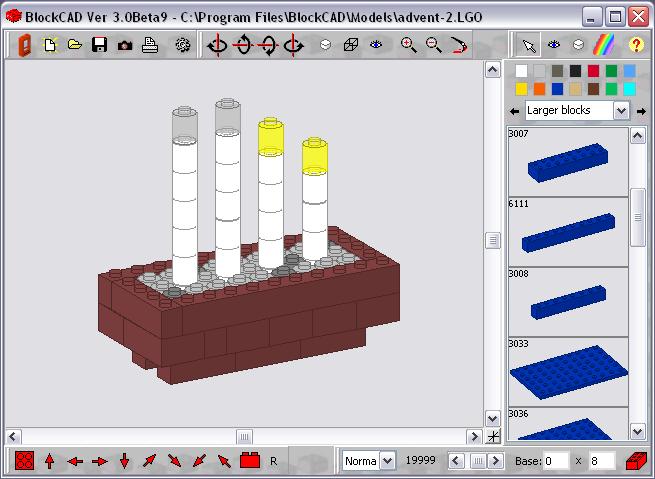Go to next block category

click(x=641, y=112)
